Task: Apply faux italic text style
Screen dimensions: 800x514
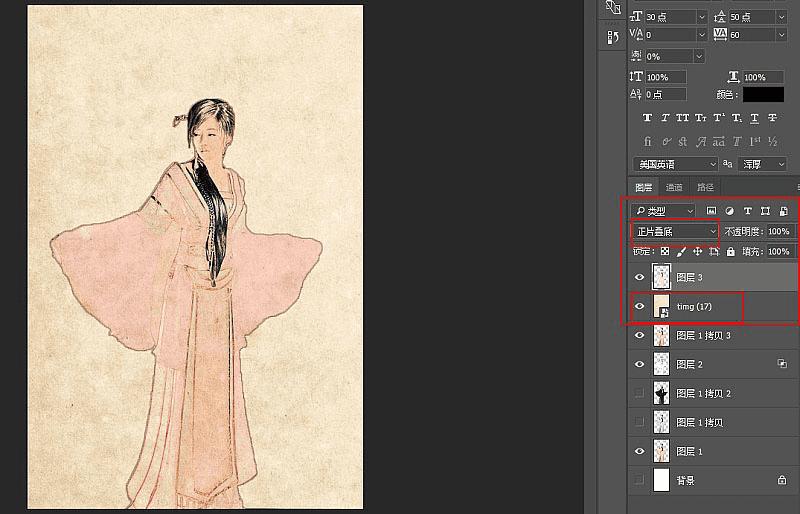Action: (x=665, y=118)
